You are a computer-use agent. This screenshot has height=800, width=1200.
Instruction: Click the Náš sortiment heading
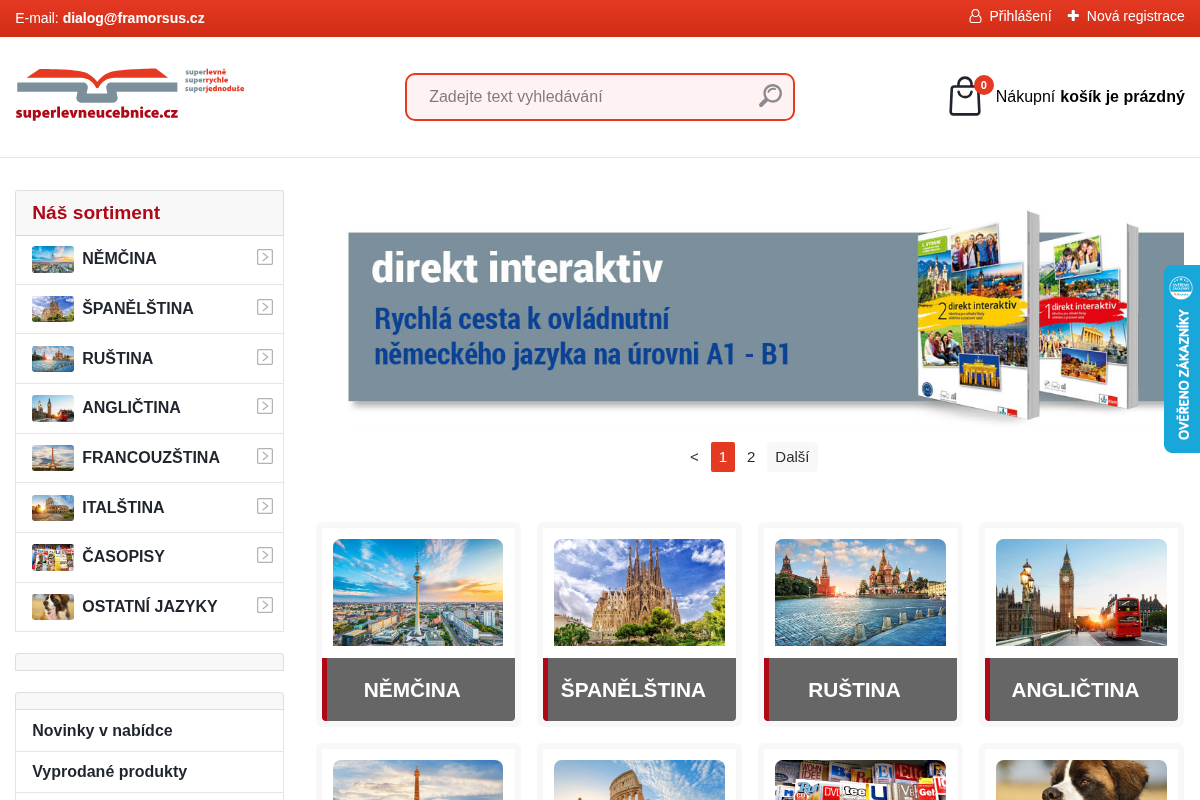coord(96,213)
